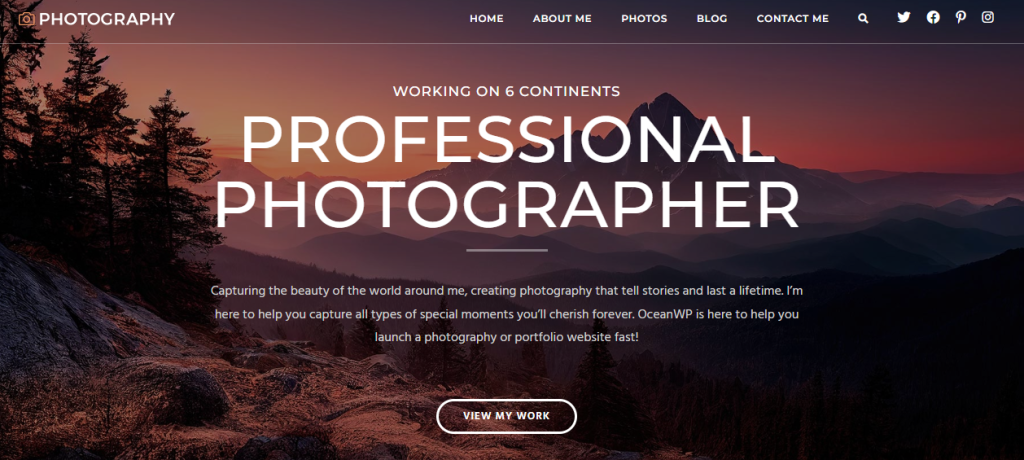Visit the Twitter profile icon
Screen dimensions: 1024x460
click(x=903, y=18)
